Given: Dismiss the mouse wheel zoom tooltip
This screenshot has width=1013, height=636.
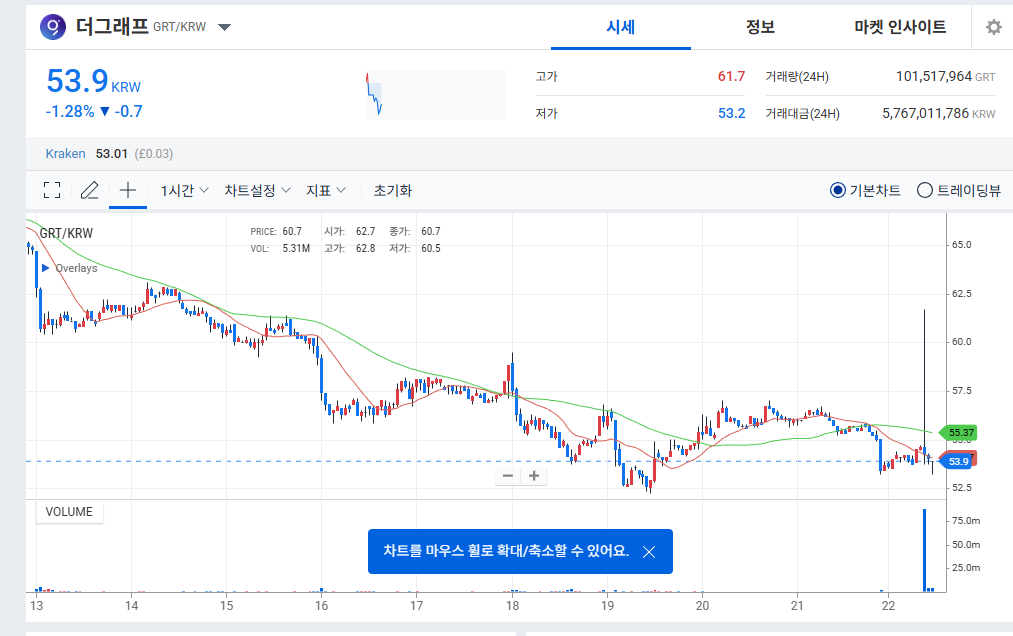Looking at the screenshot, I should pos(649,552).
